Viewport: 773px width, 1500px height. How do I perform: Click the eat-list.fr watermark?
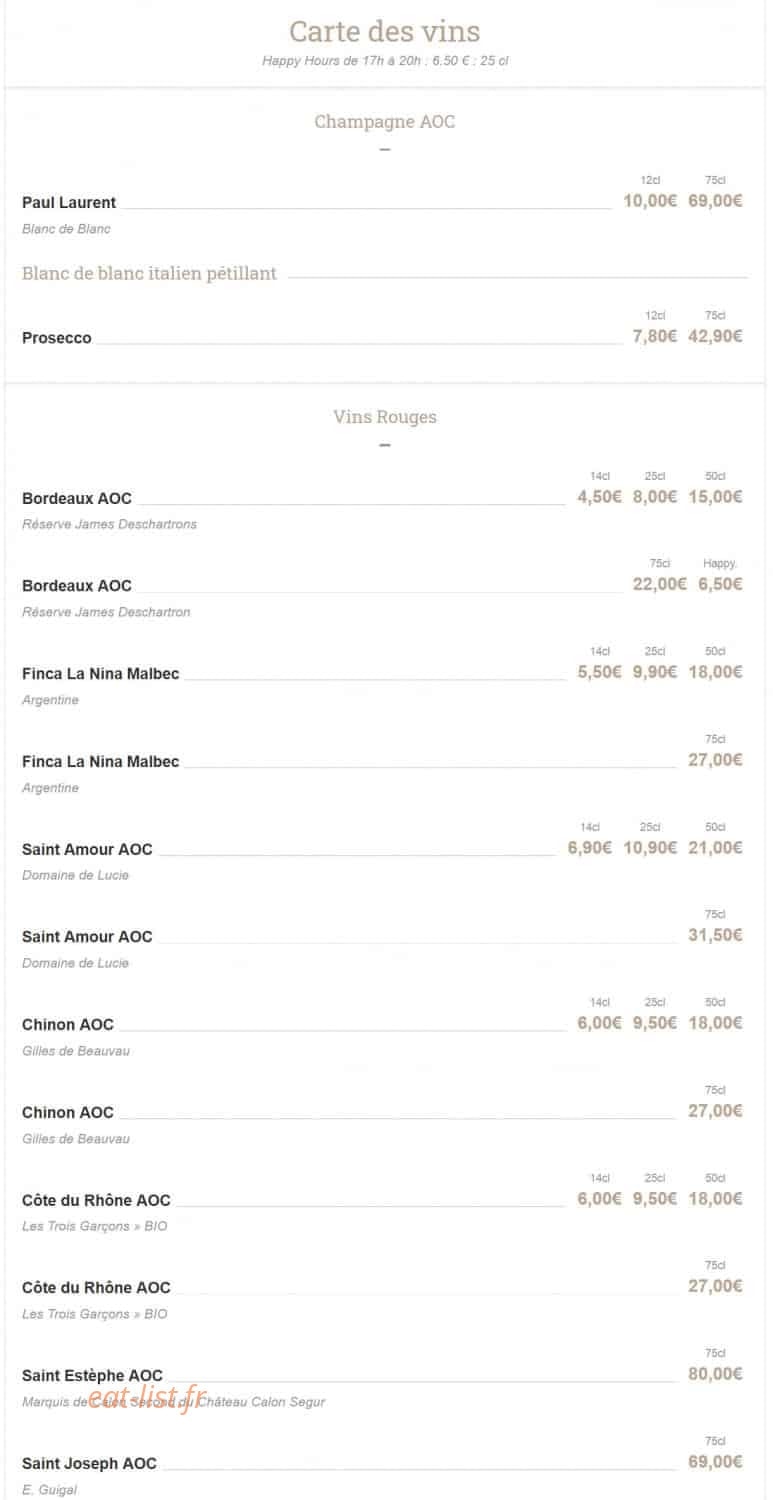140,1400
